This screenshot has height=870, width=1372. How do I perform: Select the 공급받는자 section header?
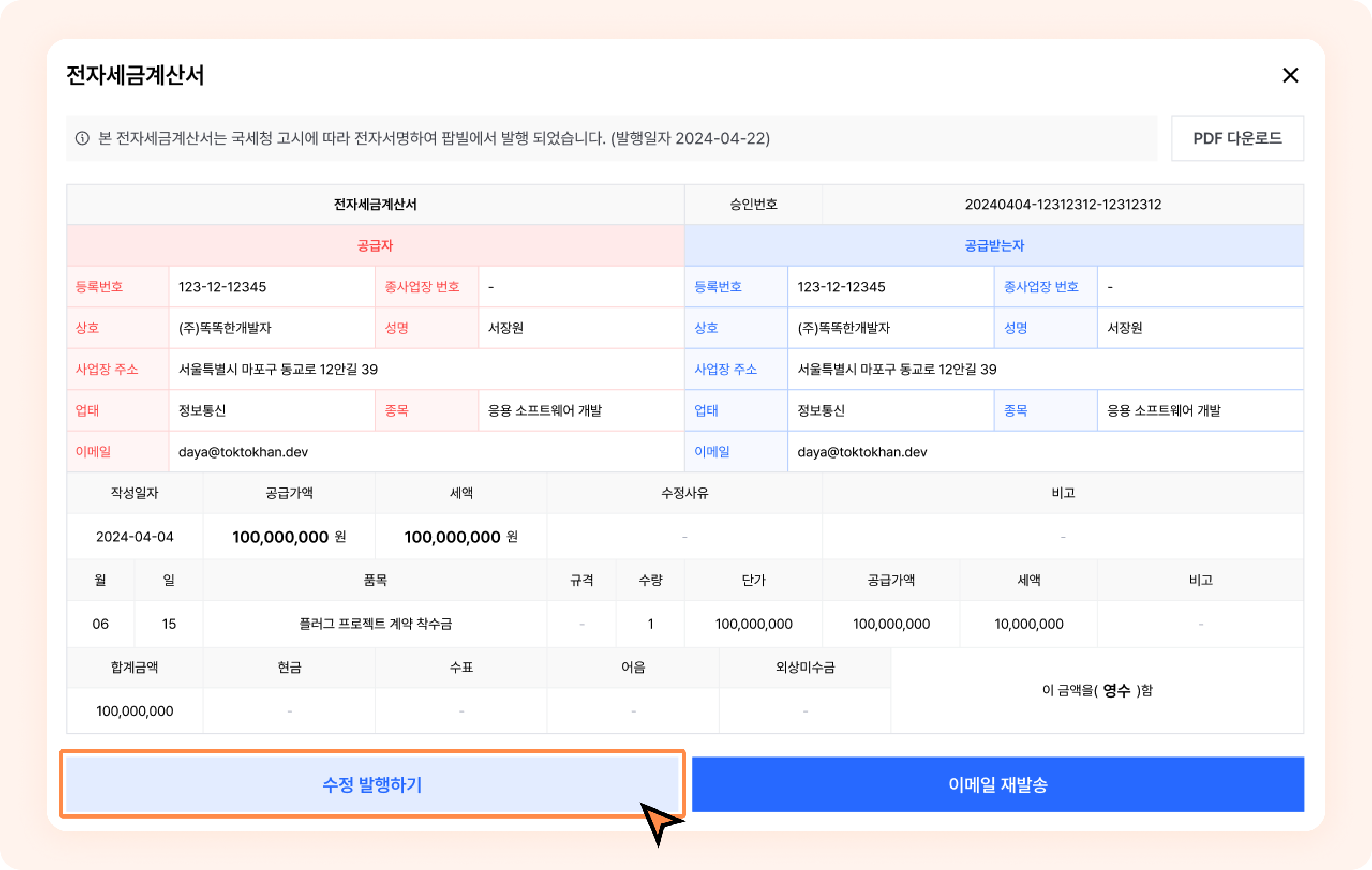tap(994, 245)
